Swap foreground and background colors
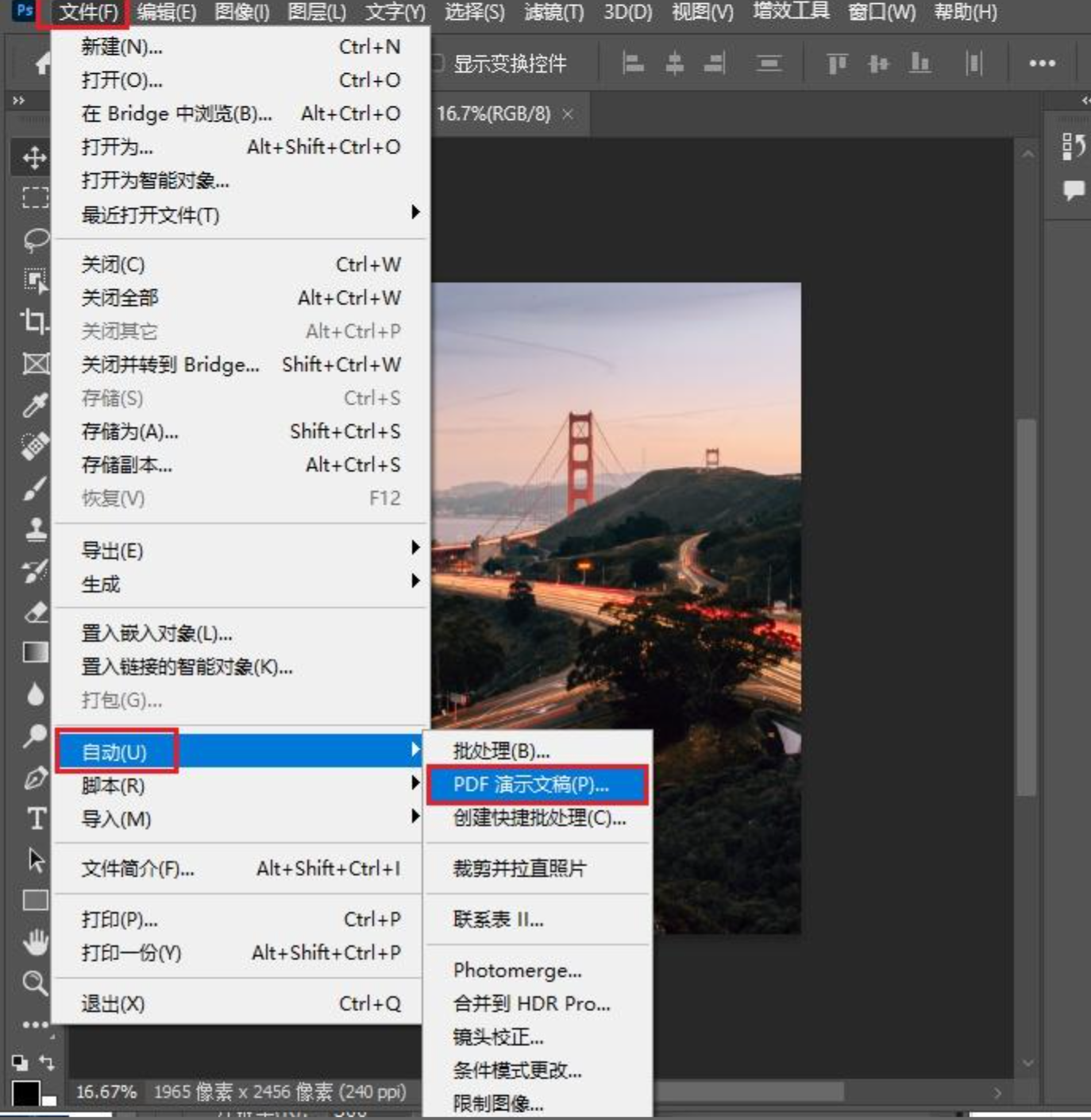Viewport: 1091px width, 1120px height. pos(46,1062)
